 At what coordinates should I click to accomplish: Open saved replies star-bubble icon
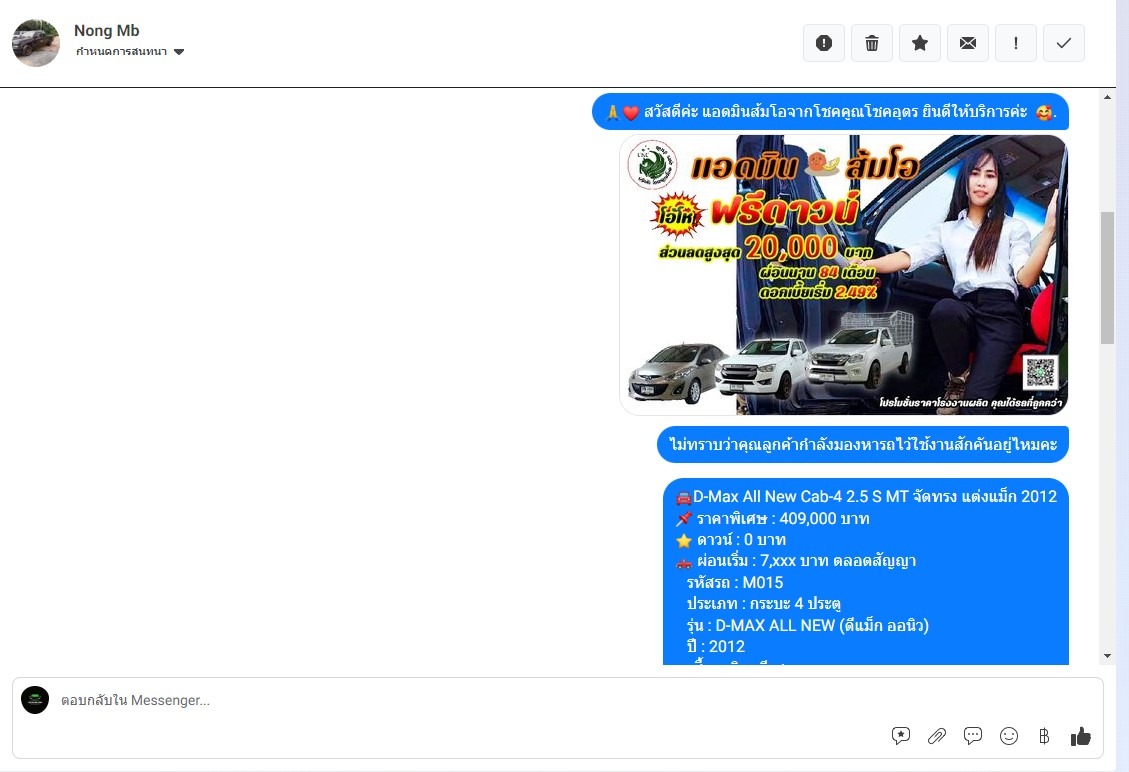[x=901, y=736]
